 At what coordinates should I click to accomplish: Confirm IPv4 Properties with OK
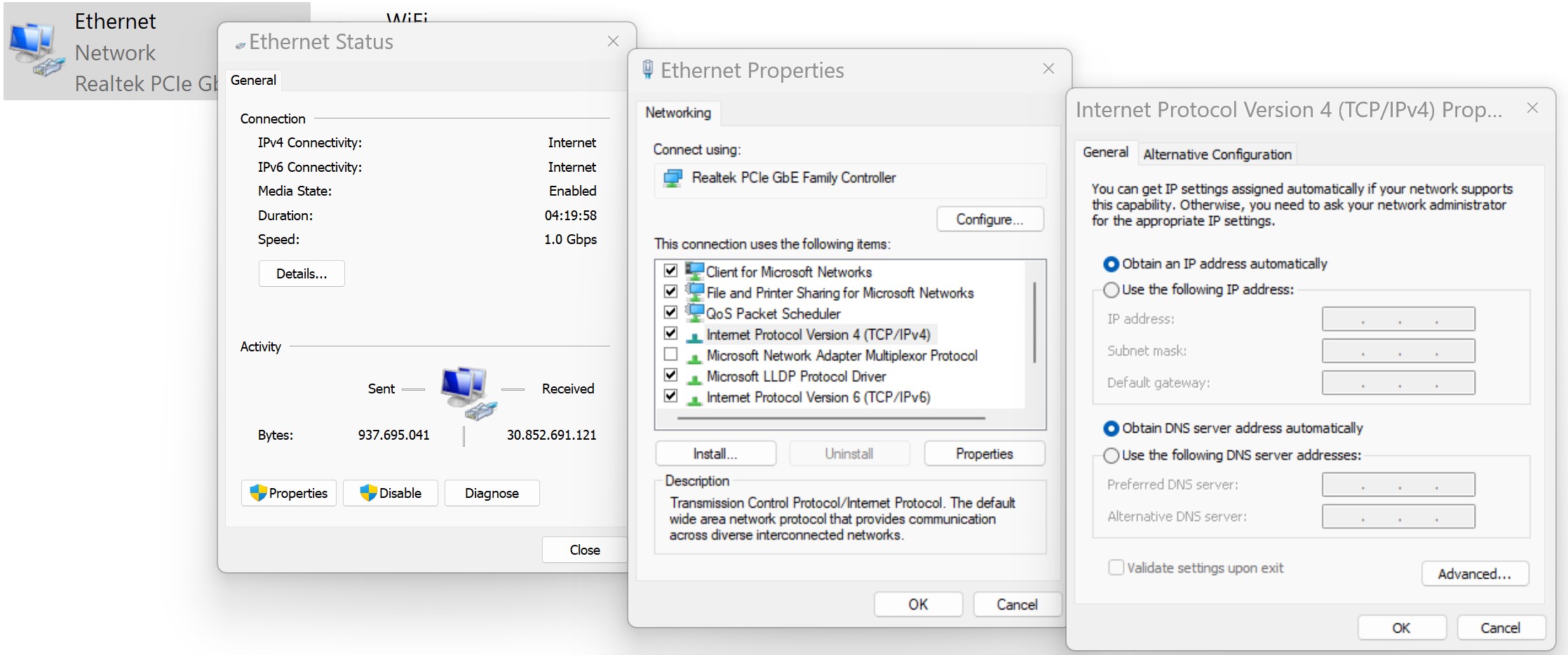point(1401,628)
